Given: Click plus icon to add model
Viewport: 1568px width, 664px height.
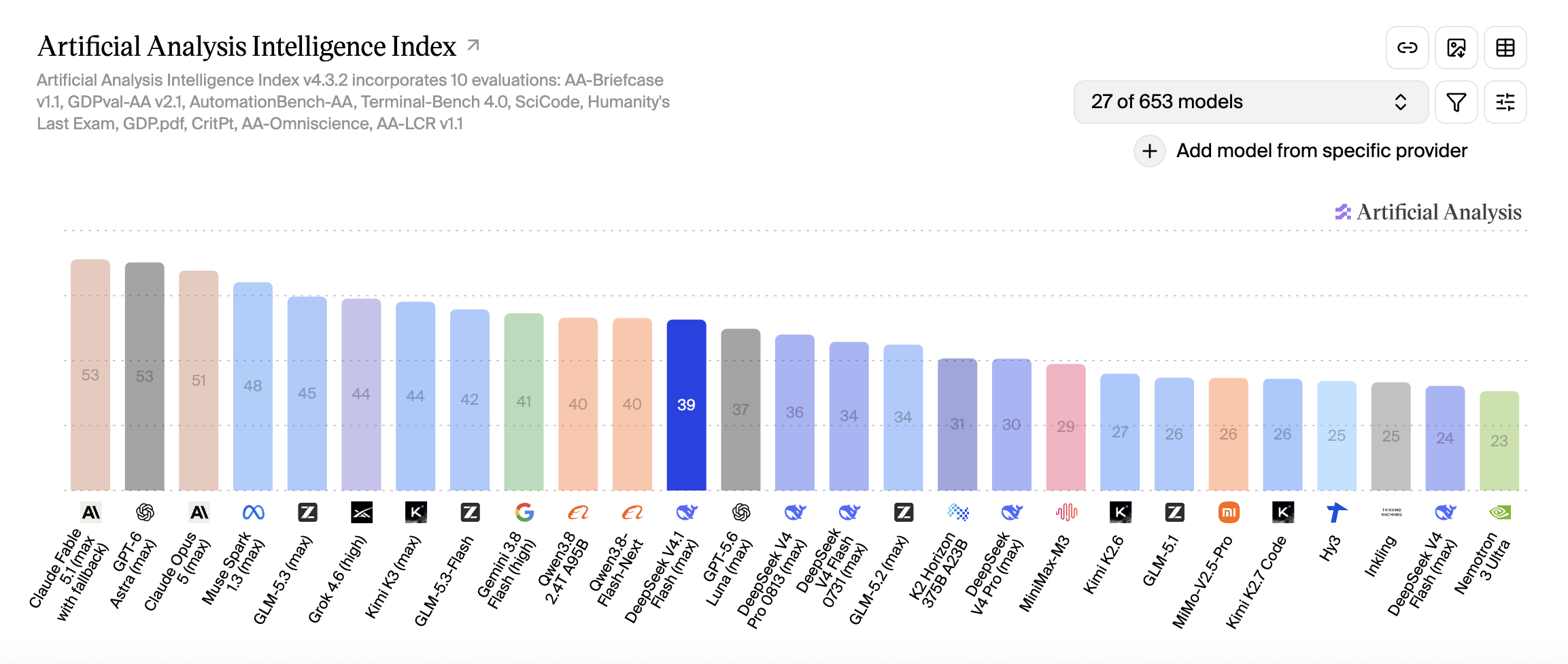Looking at the screenshot, I should (x=1149, y=150).
